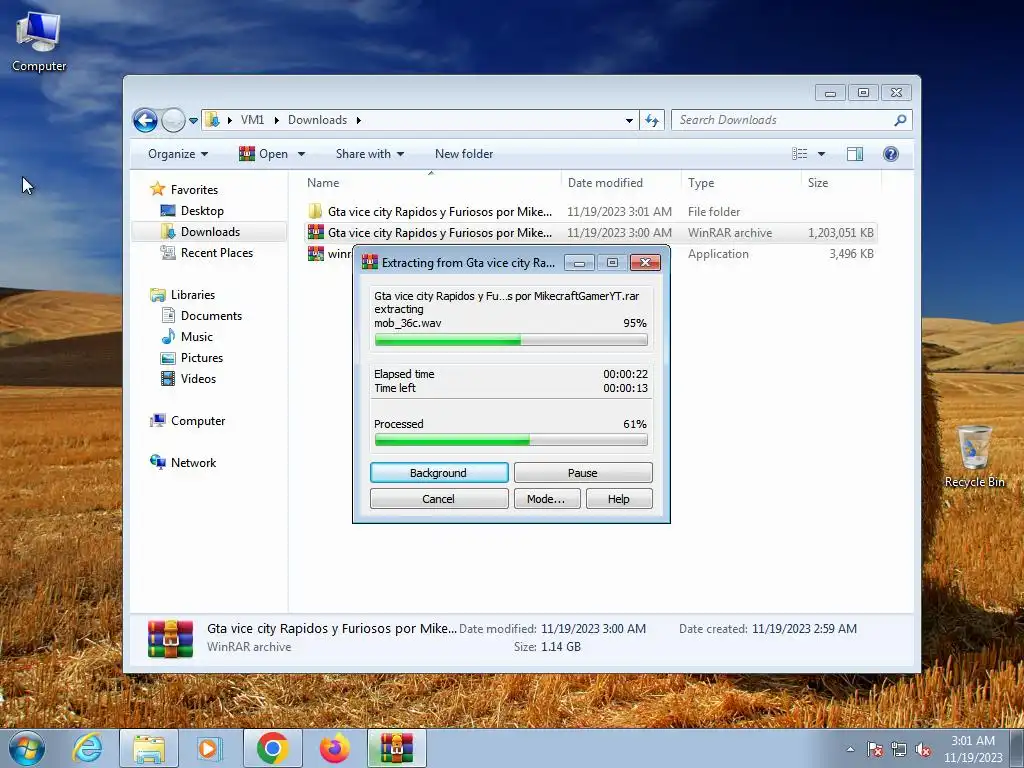Image resolution: width=1024 pixels, height=768 pixels.
Task: Toggle the preview pane icon
Action: (855, 154)
